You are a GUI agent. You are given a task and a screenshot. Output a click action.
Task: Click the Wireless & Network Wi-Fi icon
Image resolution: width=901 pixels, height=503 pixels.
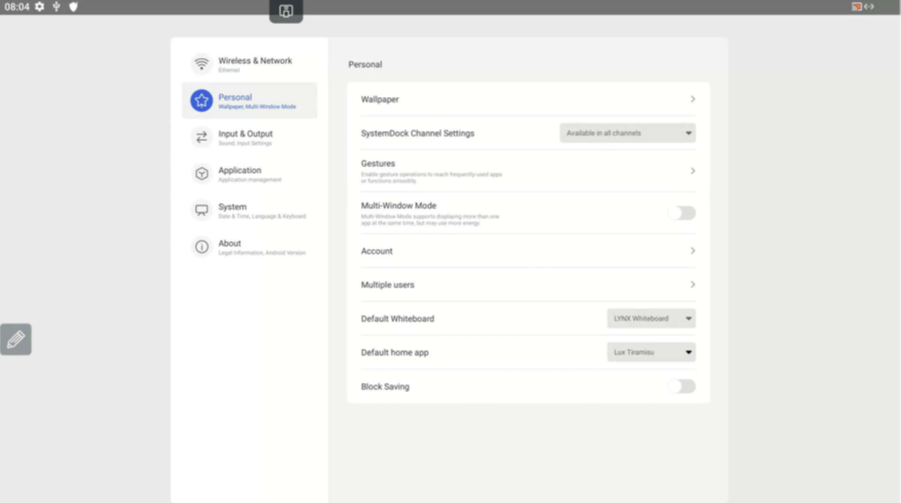[x=202, y=64]
